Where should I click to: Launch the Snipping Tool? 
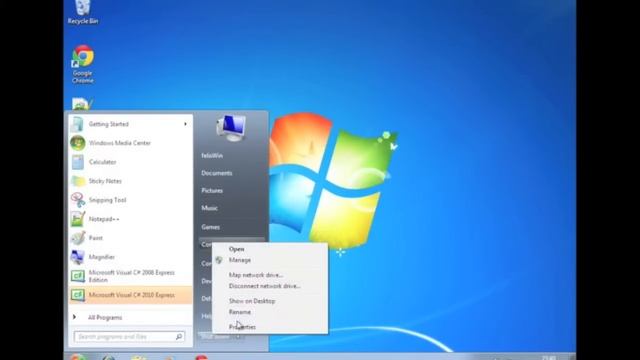[x=130, y=200]
